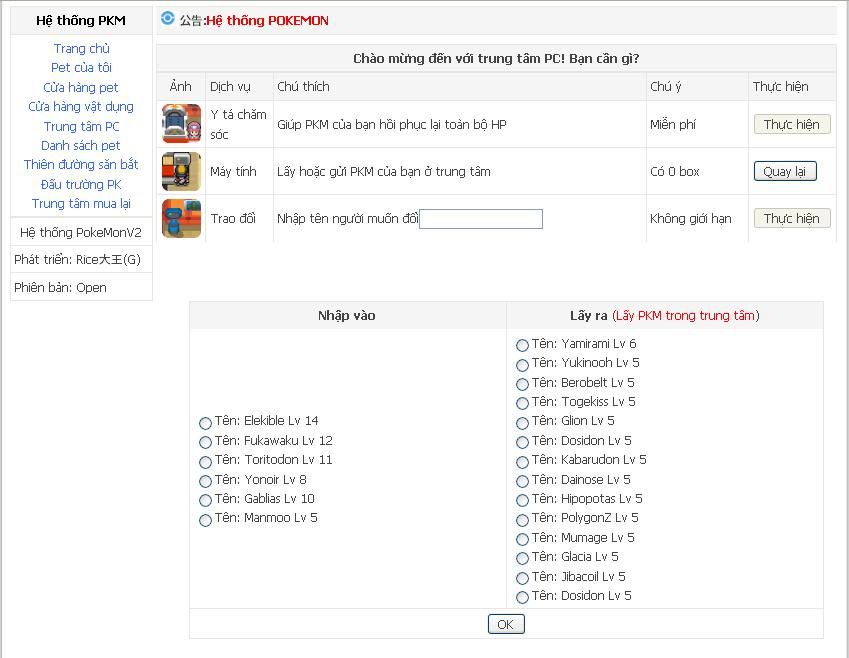Select Hipopotas Lv 5 radio button
Viewport: 849px width, 658px height.
pyautogui.click(x=523, y=500)
